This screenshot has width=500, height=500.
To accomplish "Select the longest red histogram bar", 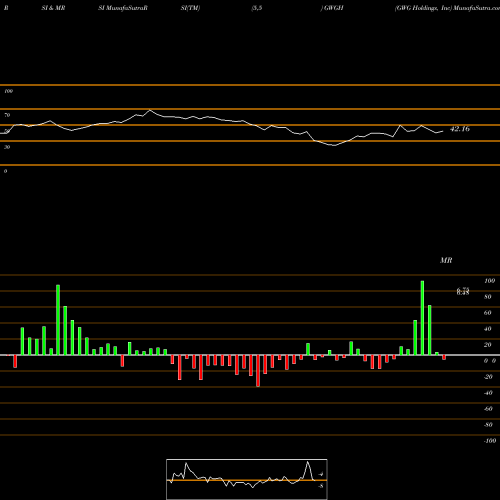I will pos(258,371).
